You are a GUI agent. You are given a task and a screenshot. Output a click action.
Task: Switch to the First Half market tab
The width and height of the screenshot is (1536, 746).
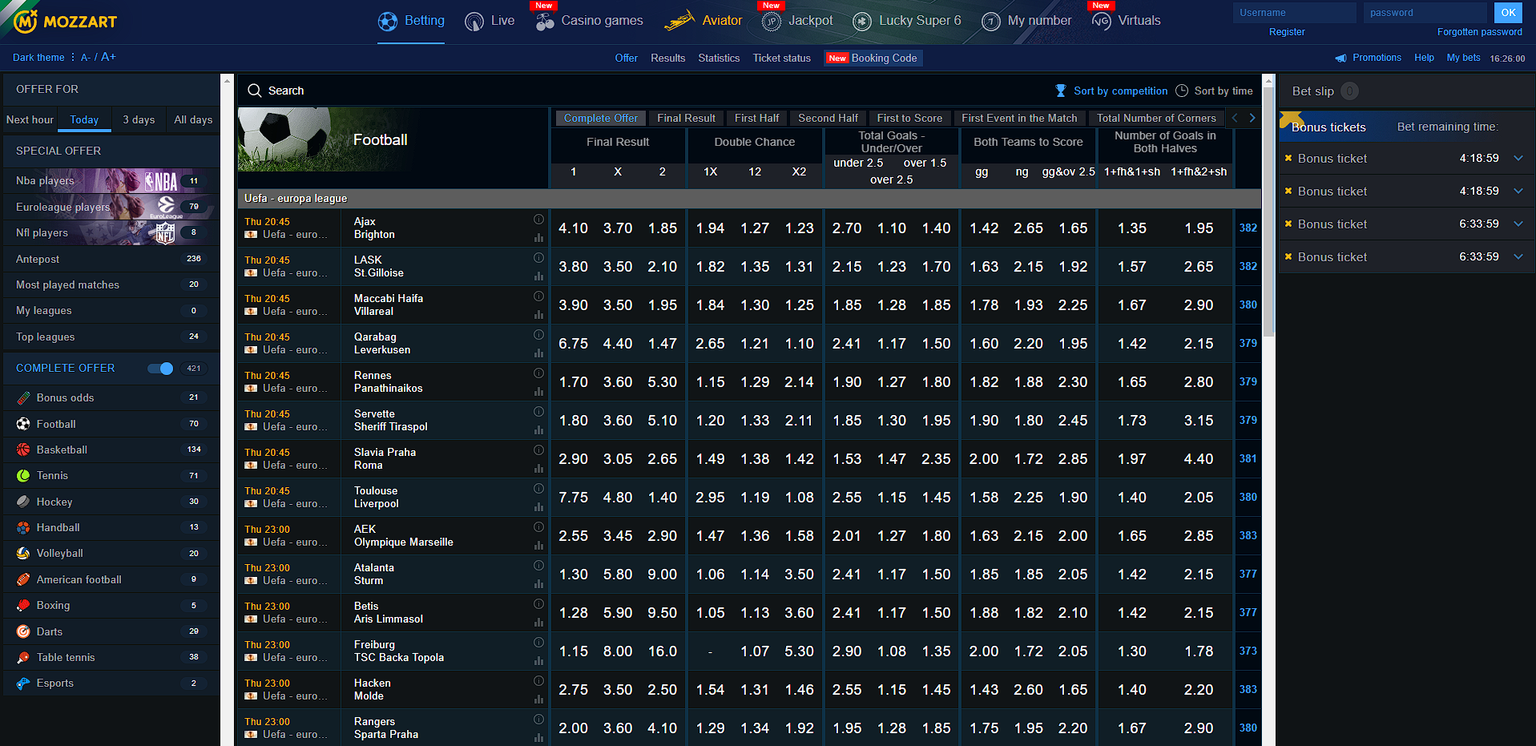757,118
